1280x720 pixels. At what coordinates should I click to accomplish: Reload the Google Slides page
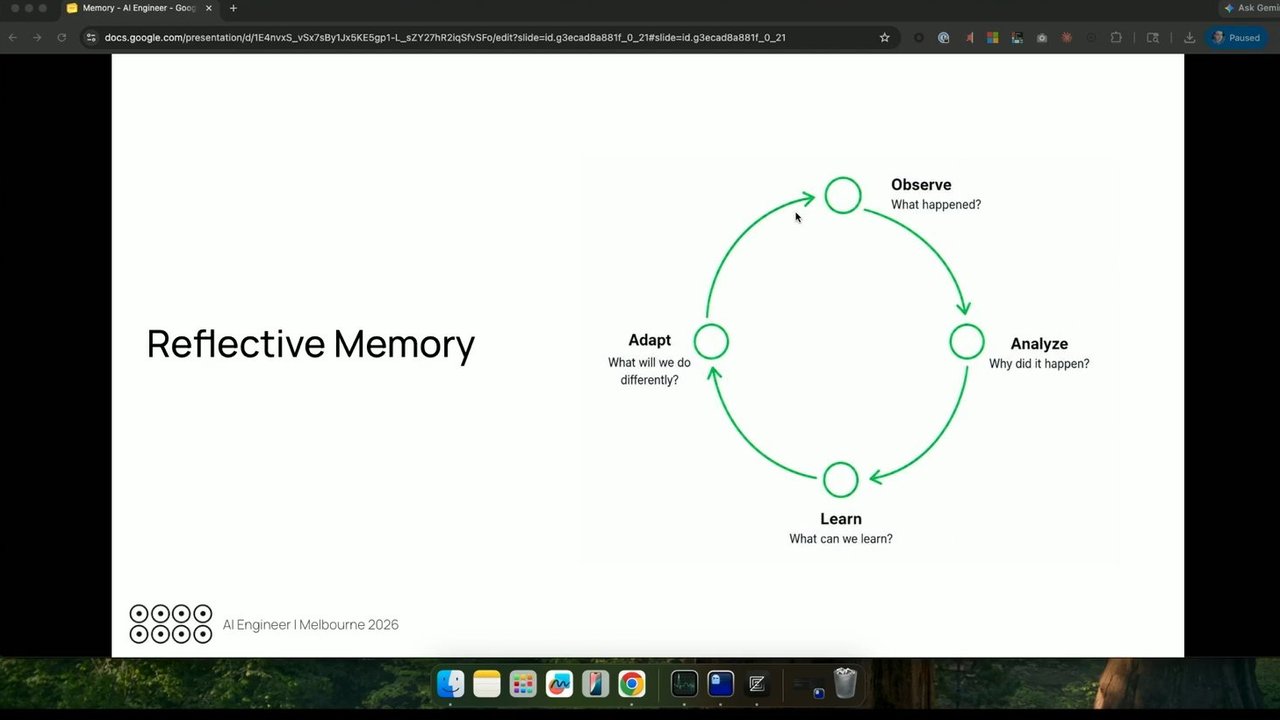[62, 38]
